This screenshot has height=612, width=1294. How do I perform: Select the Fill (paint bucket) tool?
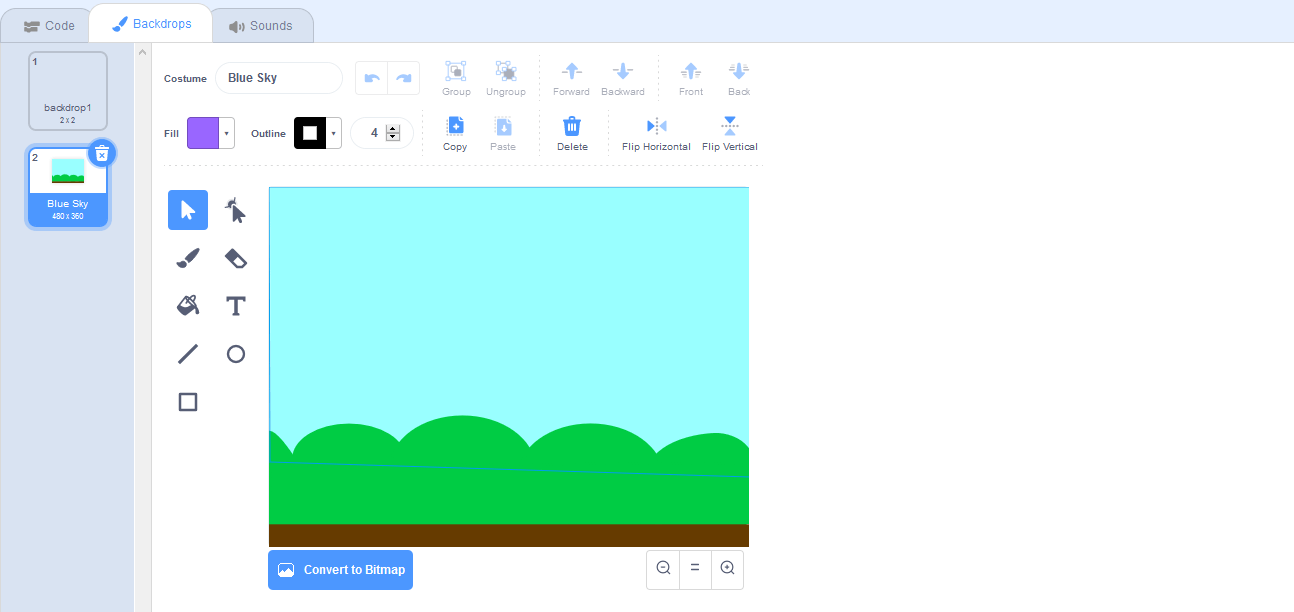click(x=187, y=306)
